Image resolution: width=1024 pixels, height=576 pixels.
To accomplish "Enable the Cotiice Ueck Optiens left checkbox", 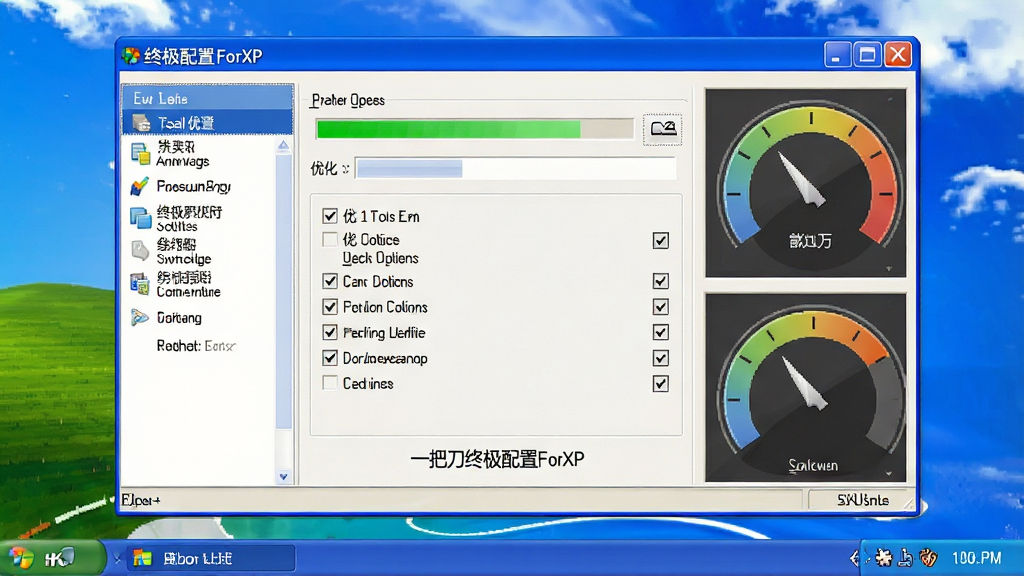I will [x=330, y=240].
